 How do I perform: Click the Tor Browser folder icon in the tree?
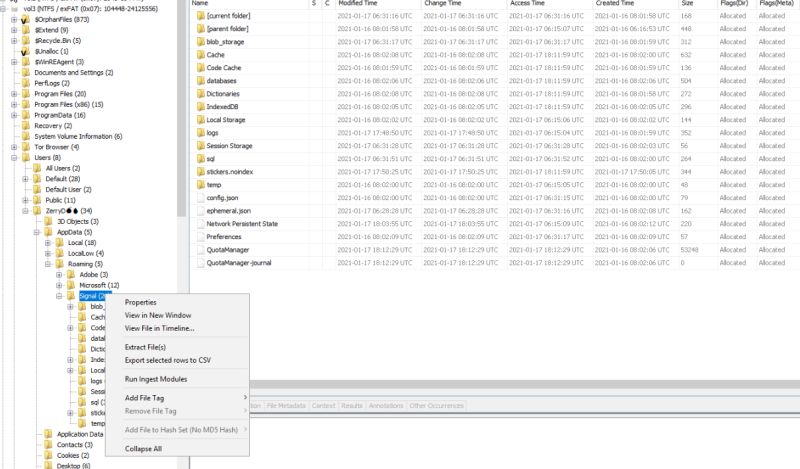(26, 147)
